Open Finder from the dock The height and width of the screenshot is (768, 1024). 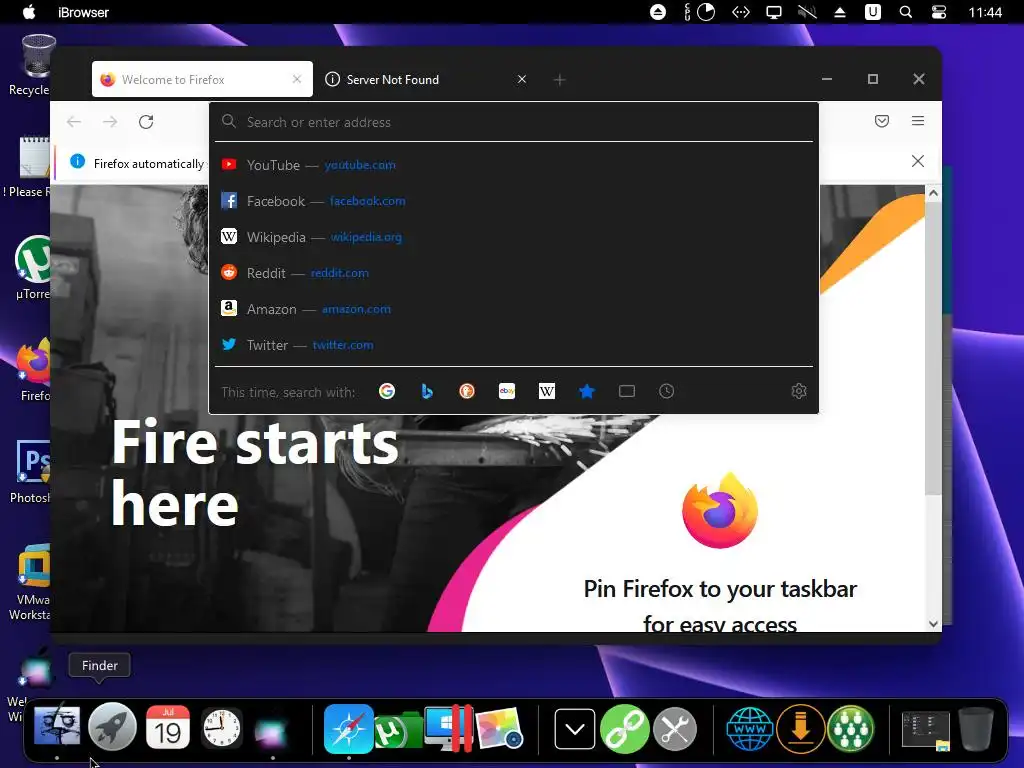tap(57, 727)
